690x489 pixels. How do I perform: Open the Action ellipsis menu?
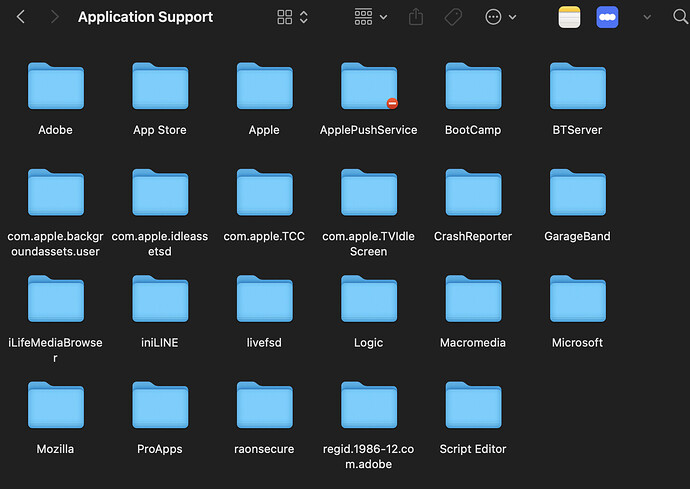click(500, 17)
